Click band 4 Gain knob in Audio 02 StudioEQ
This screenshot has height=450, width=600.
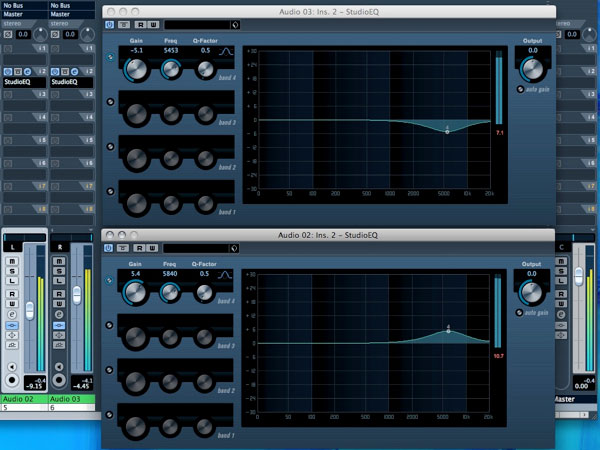click(x=135, y=292)
